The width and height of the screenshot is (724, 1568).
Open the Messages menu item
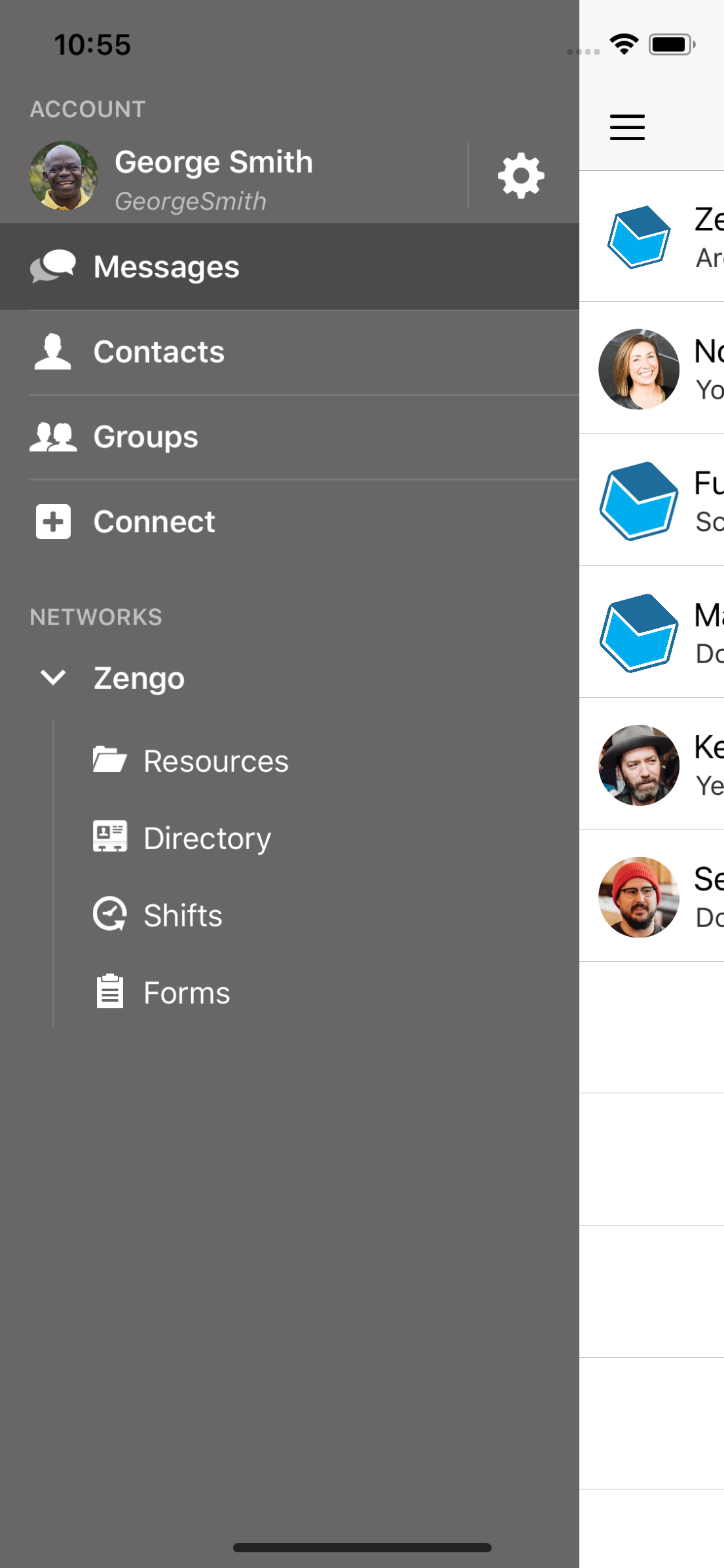click(166, 266)
